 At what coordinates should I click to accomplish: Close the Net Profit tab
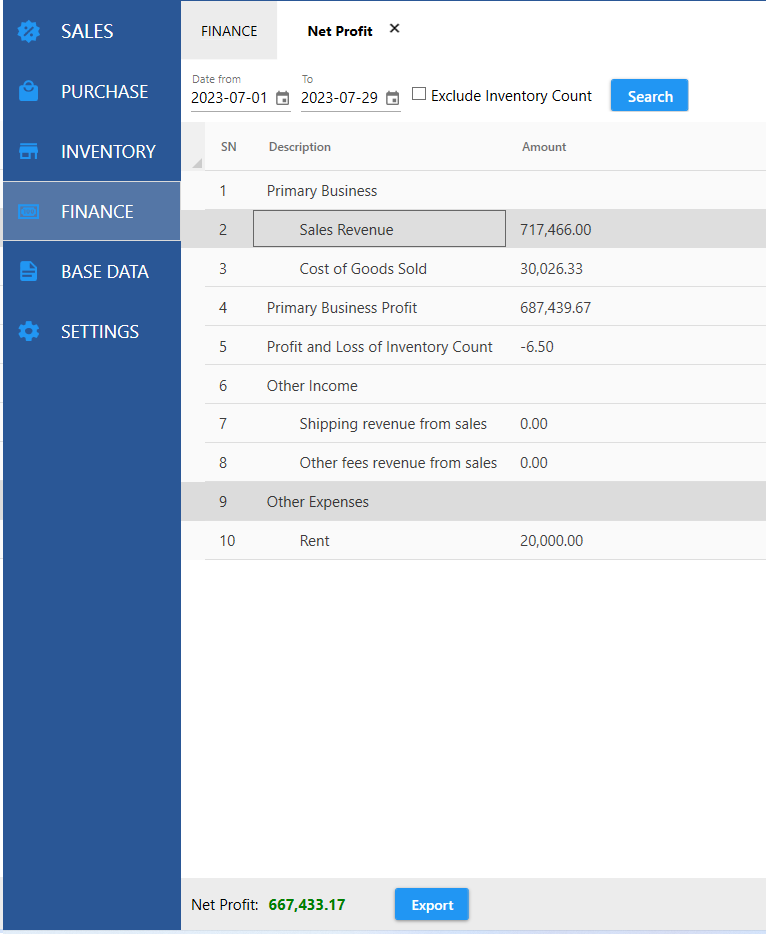click(394, 29)
